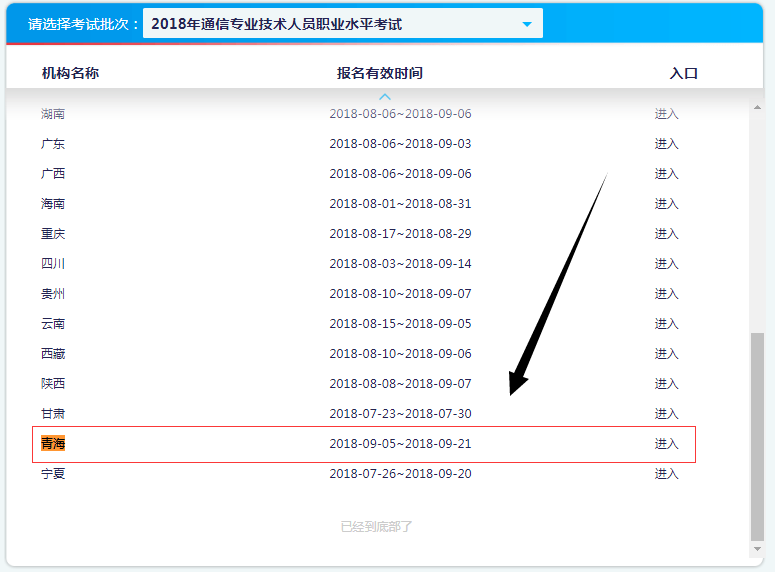The width and height of the screenshot is (775, 572).
Task: Click 进入 for highlighted 青海 row
Action: (666, 444)
